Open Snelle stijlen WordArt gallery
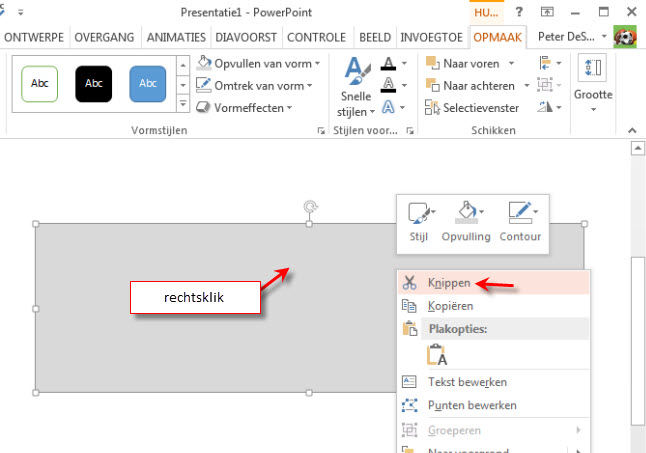The height and width of the screenshot is (453, 646). (356, 87)
